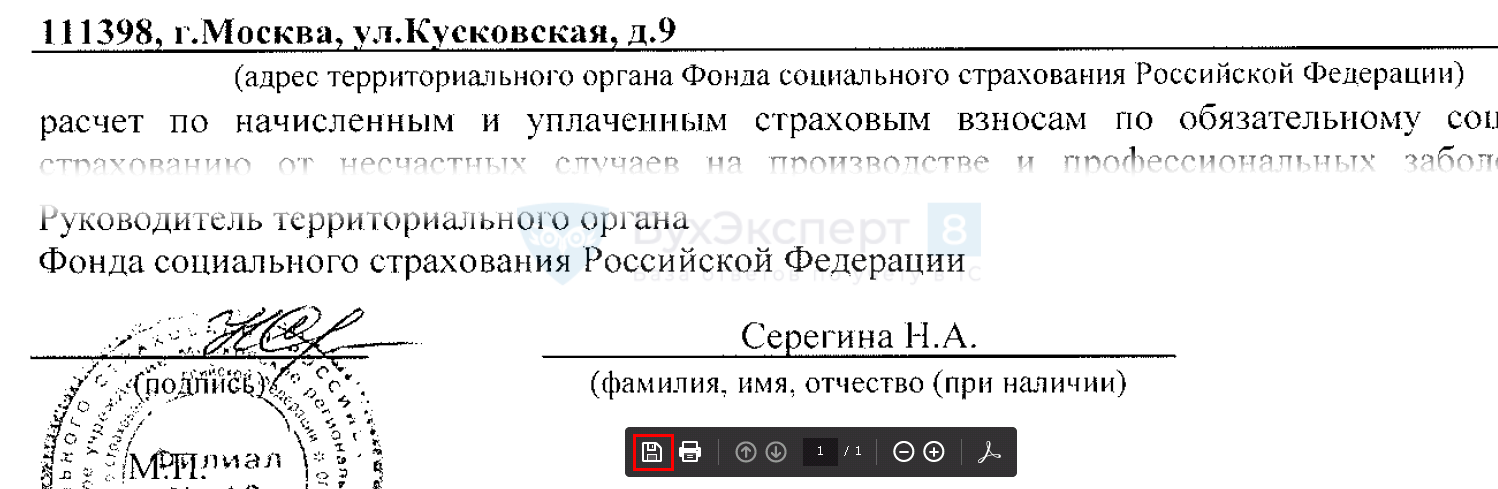The width and height of the screenshot is (1498, 489).
Task: Zoom in using the plus icon
Action: tap(934, 452)
